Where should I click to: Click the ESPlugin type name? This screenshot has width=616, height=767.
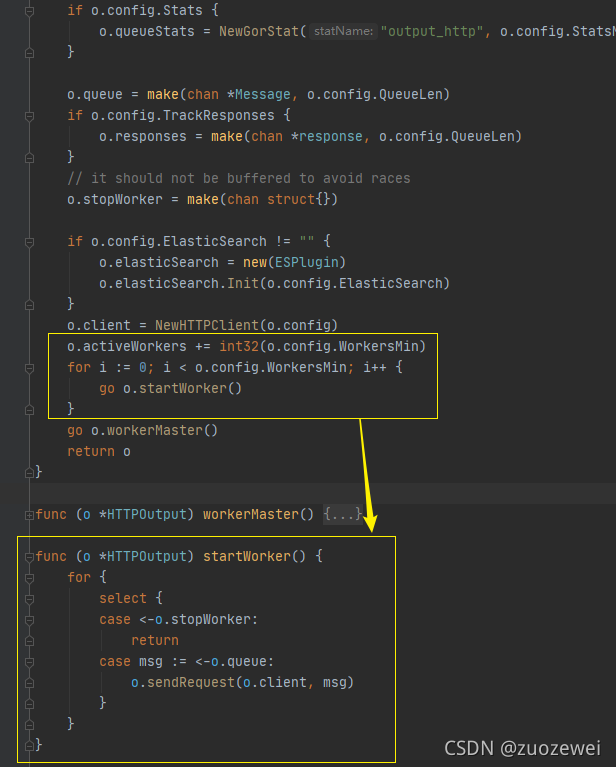307,263
